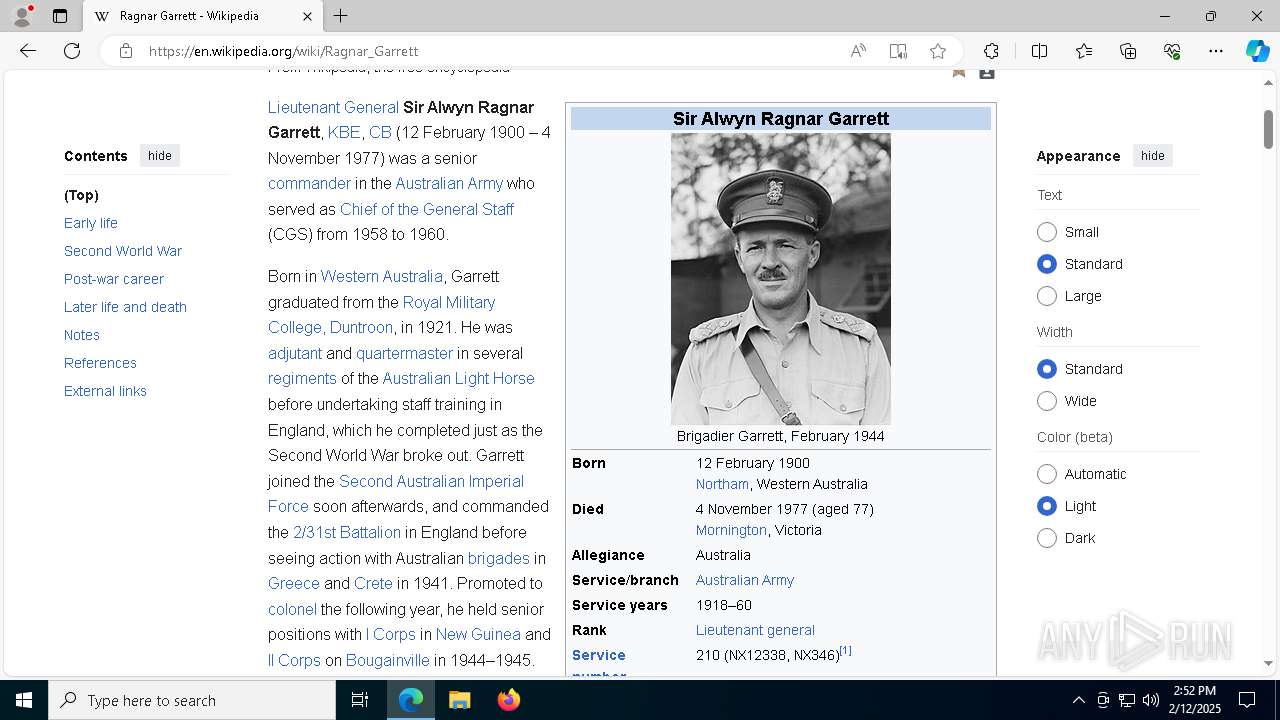Viewport: 1280px width, 720px height.
Task: Select Wide width option
Action: click(1047, 401)
